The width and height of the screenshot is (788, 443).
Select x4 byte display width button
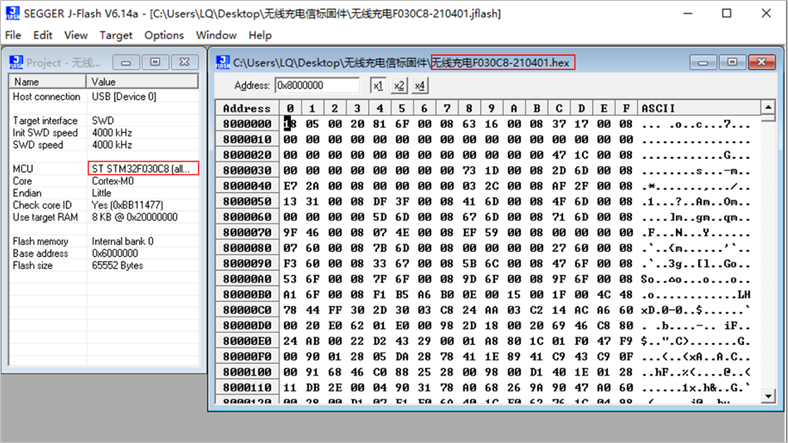[420, 85]
